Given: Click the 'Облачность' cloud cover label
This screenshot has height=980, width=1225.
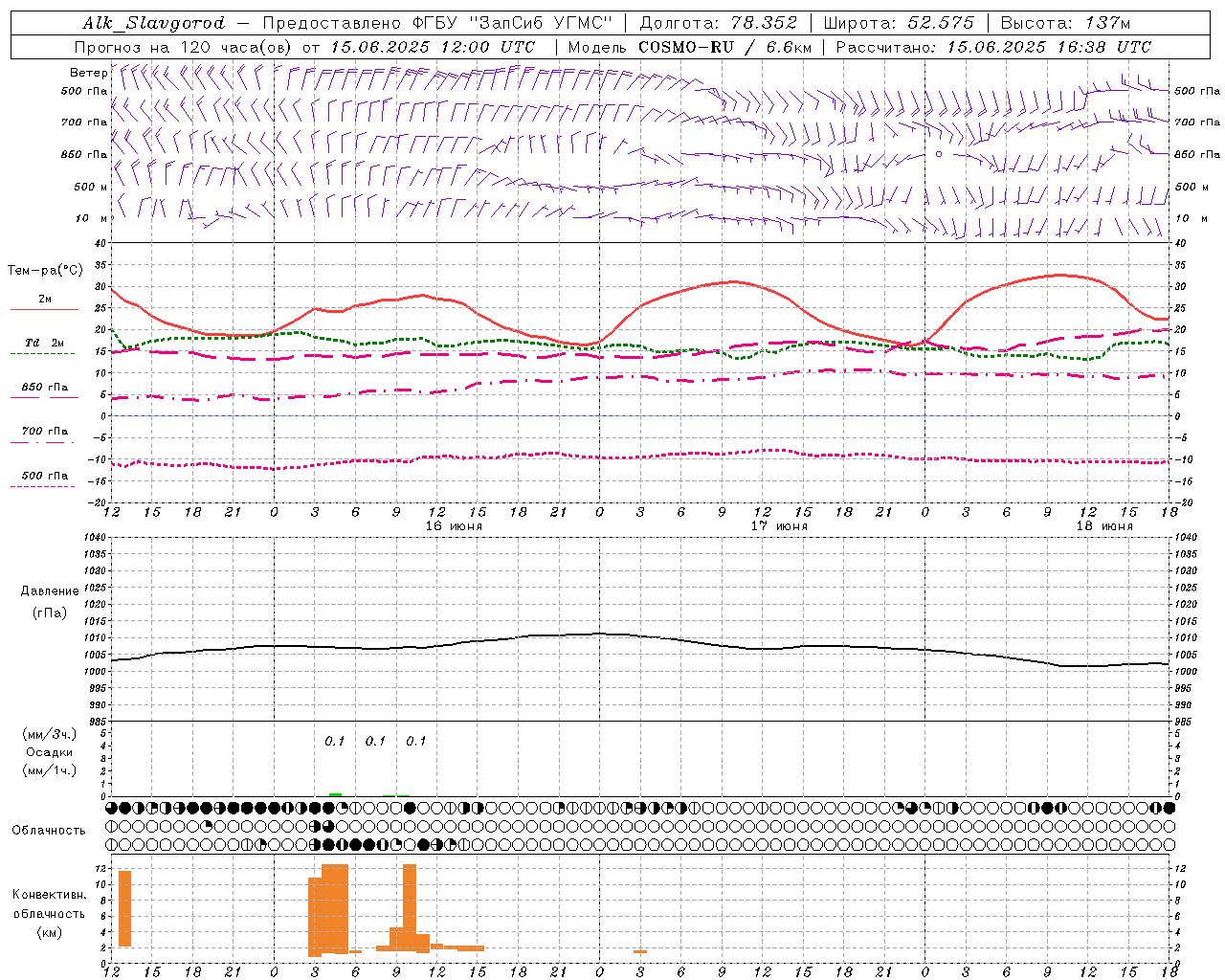Looking at the screenshot, I should point(49,831).
